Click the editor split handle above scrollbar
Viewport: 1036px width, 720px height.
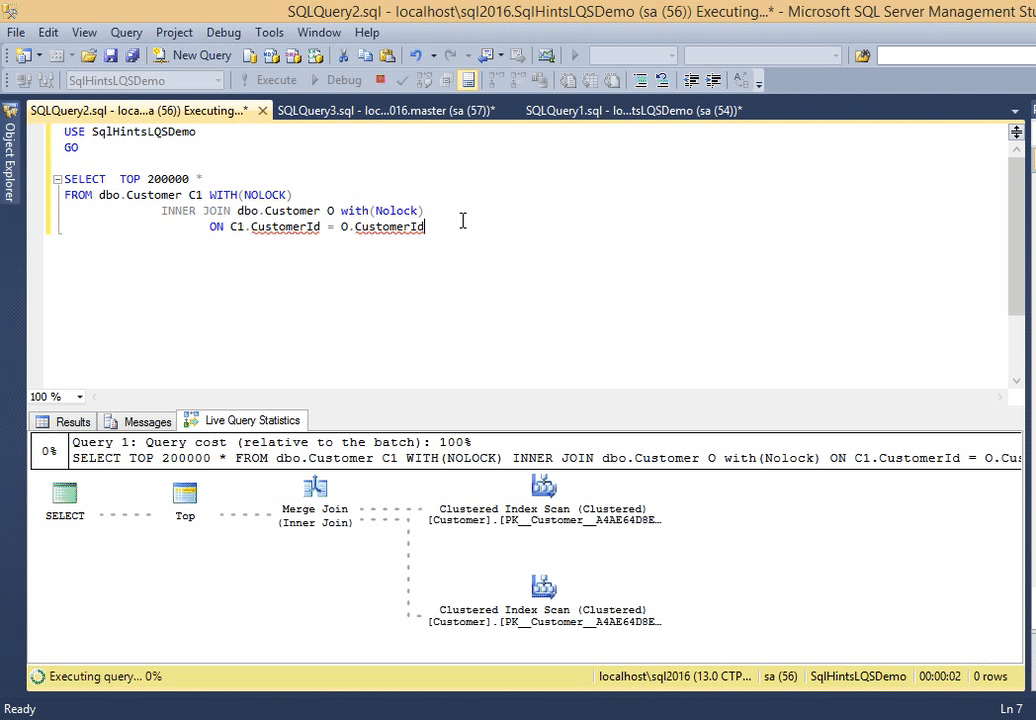pos(1016,132)
